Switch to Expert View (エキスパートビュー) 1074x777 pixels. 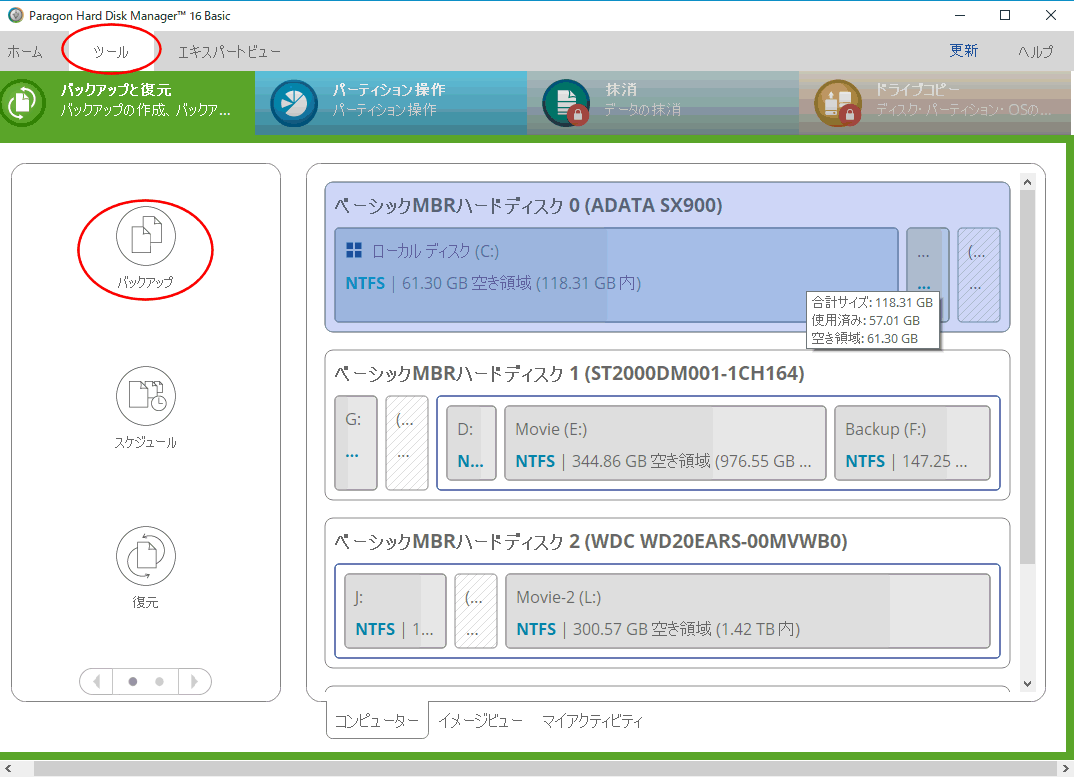pos(229,51)
